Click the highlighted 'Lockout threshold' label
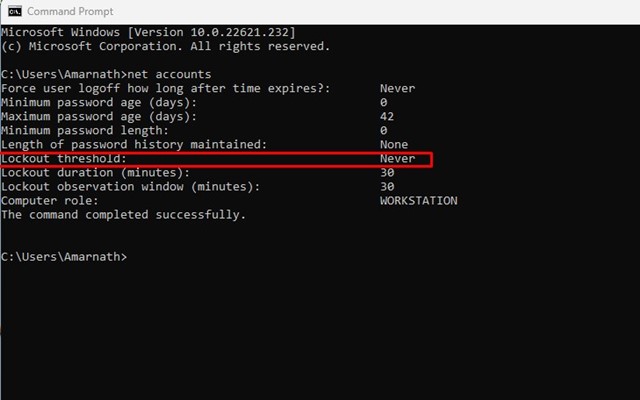The width and height of the screenshot is (640, 400). [64, 159]
